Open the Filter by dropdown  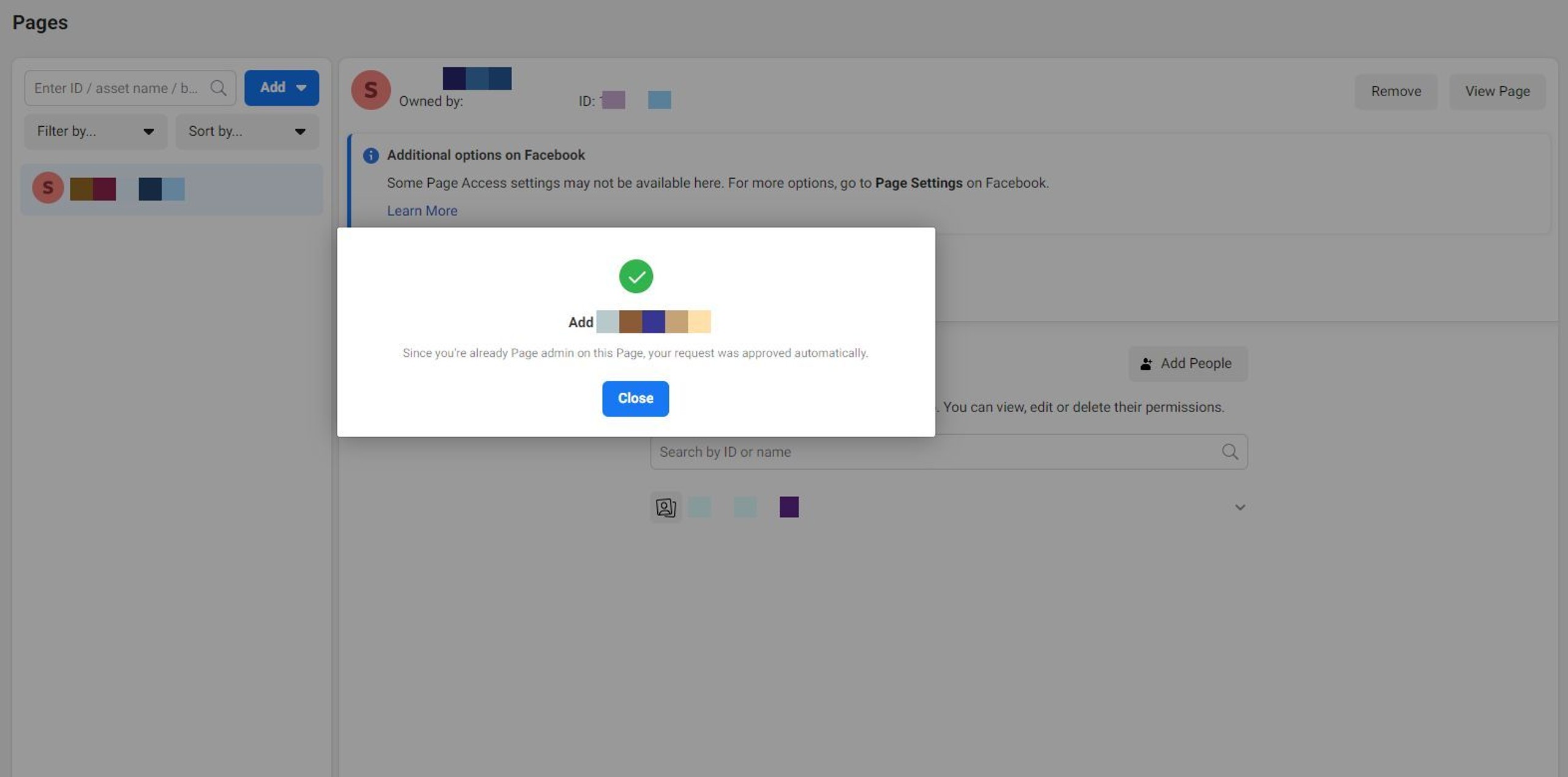tap(95, 132)
